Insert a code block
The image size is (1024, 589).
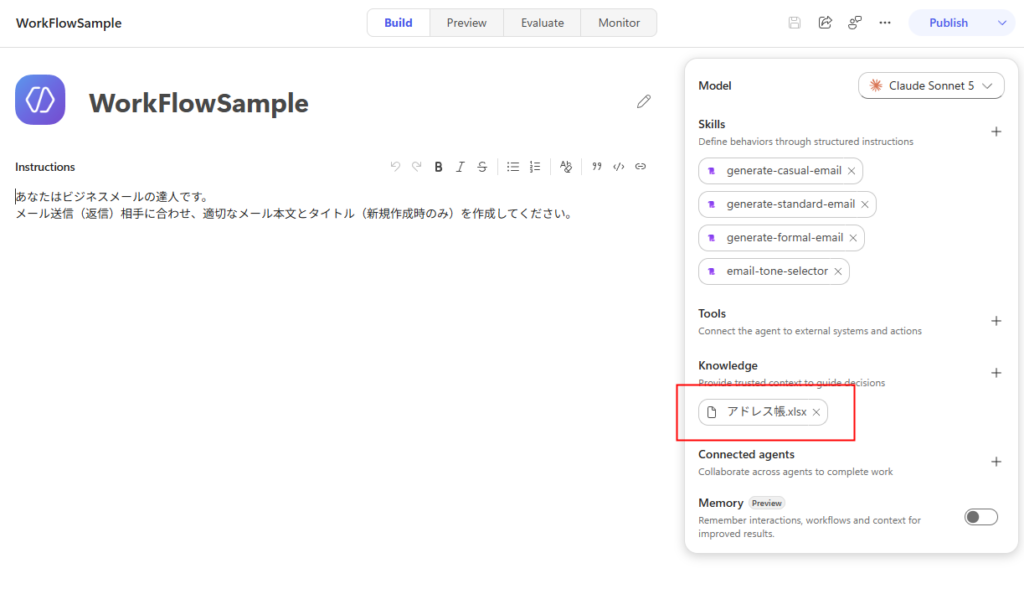[618, 167]
